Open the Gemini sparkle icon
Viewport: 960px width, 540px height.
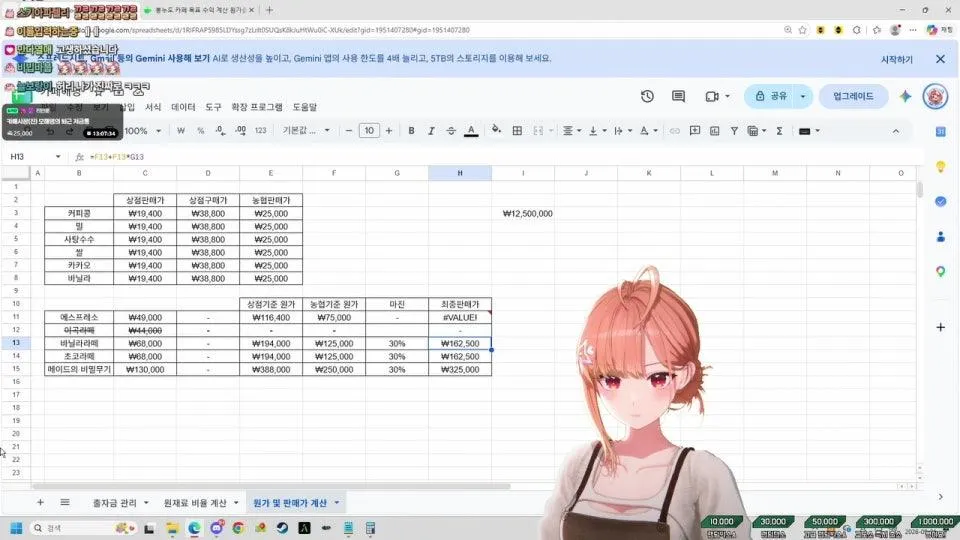pos(905,96)
